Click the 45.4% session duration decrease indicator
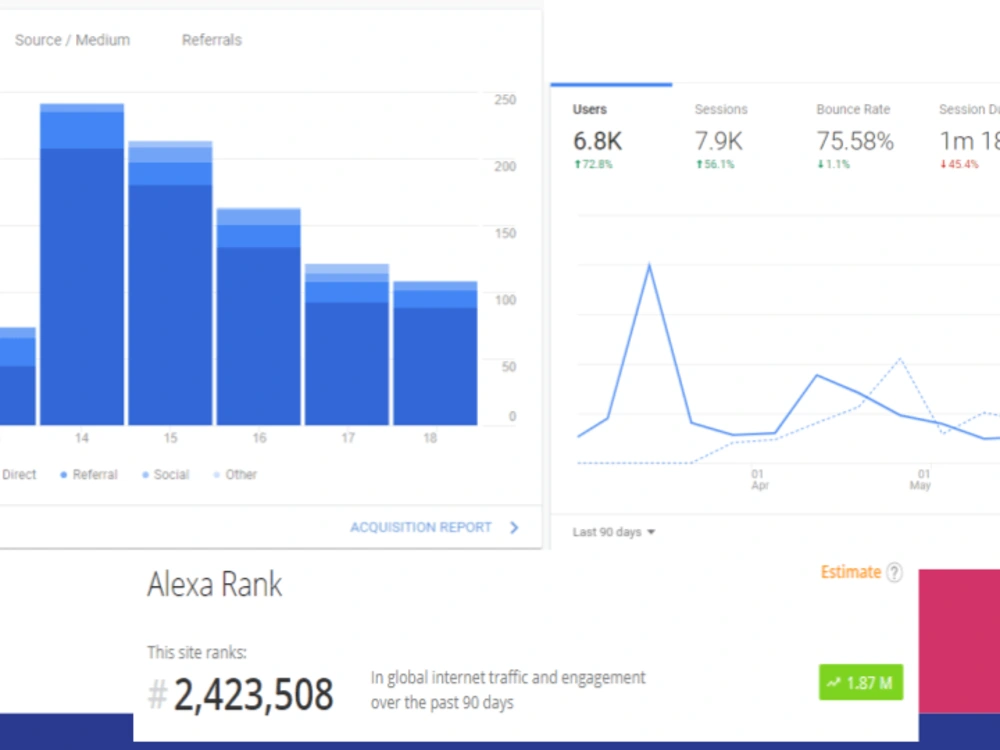Viewport: 1000px width, 750px height. coord(959,165)
